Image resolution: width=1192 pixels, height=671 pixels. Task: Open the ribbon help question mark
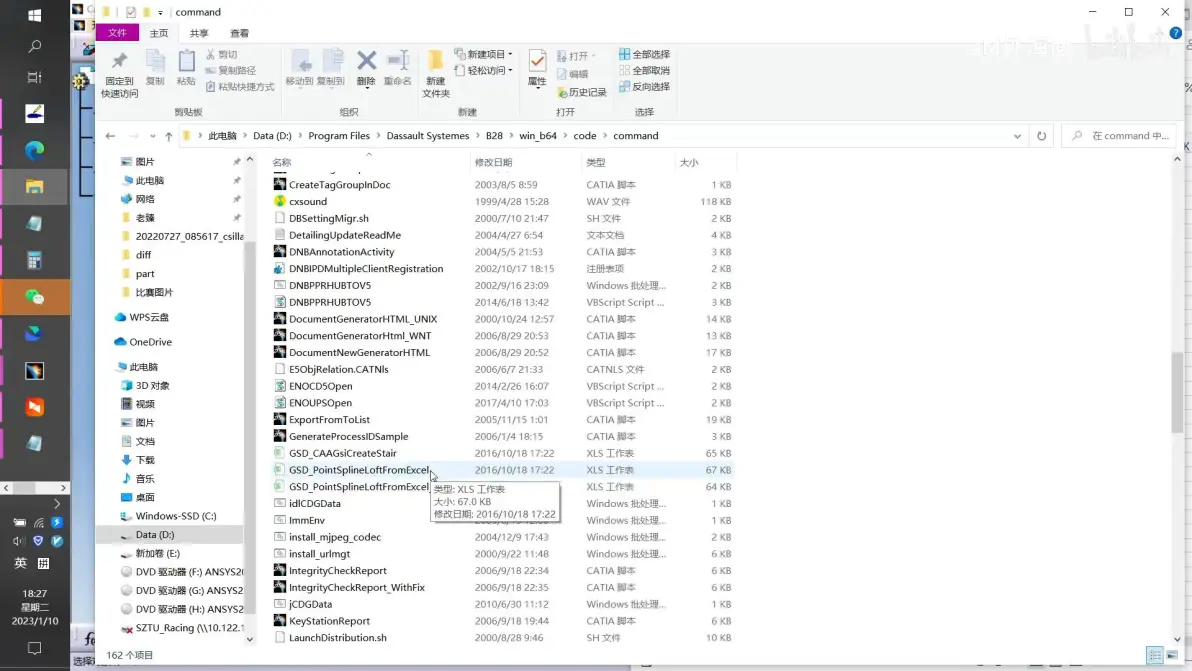click(x=1175, y=33)
